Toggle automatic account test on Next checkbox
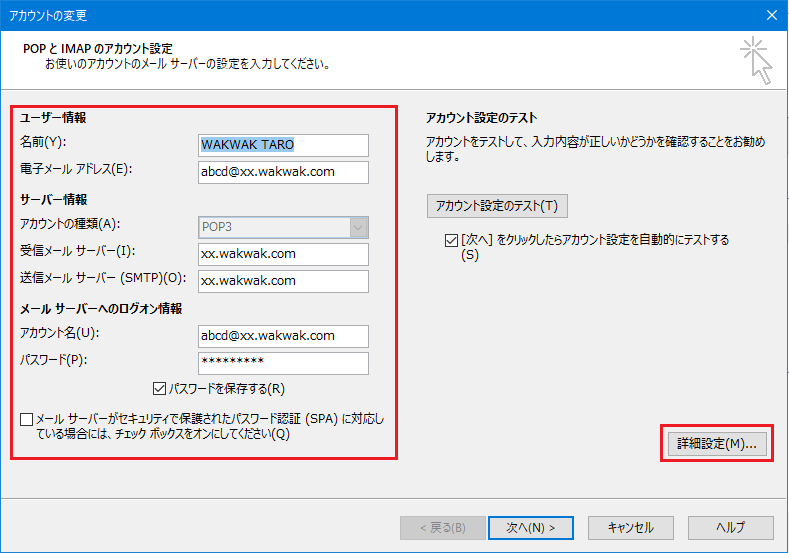 tap(450, 240)
